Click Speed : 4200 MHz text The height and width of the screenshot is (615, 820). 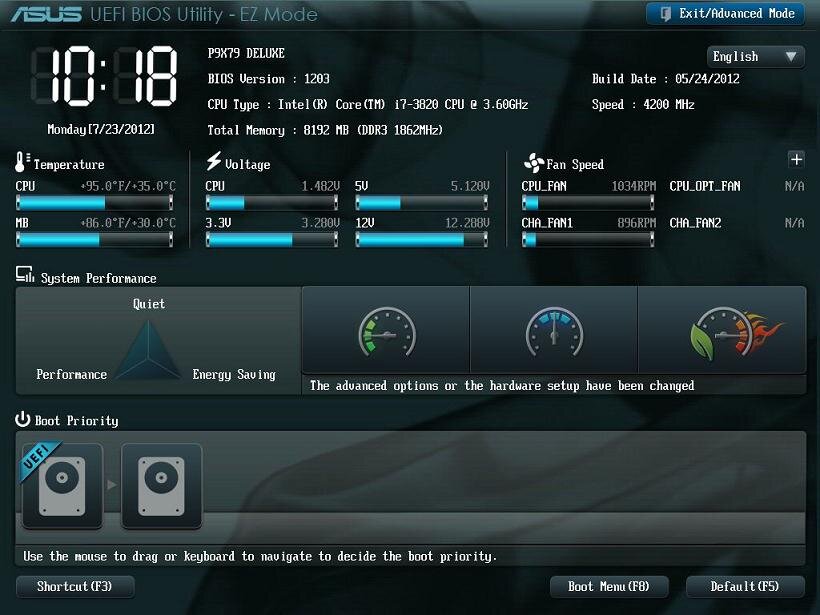pyautogui.click(x=643, y=105)
